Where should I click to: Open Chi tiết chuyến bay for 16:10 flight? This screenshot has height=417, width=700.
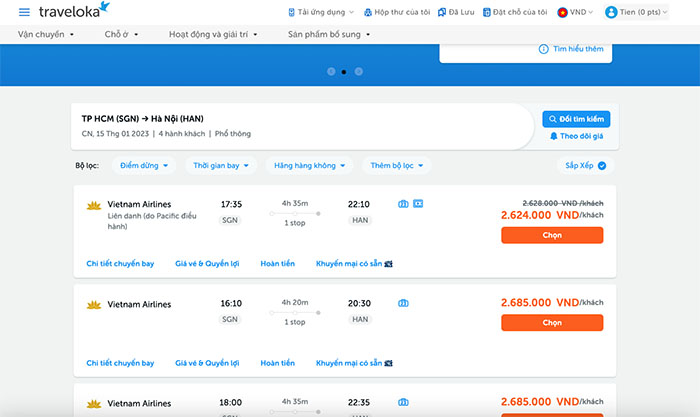tap(120, 363)
